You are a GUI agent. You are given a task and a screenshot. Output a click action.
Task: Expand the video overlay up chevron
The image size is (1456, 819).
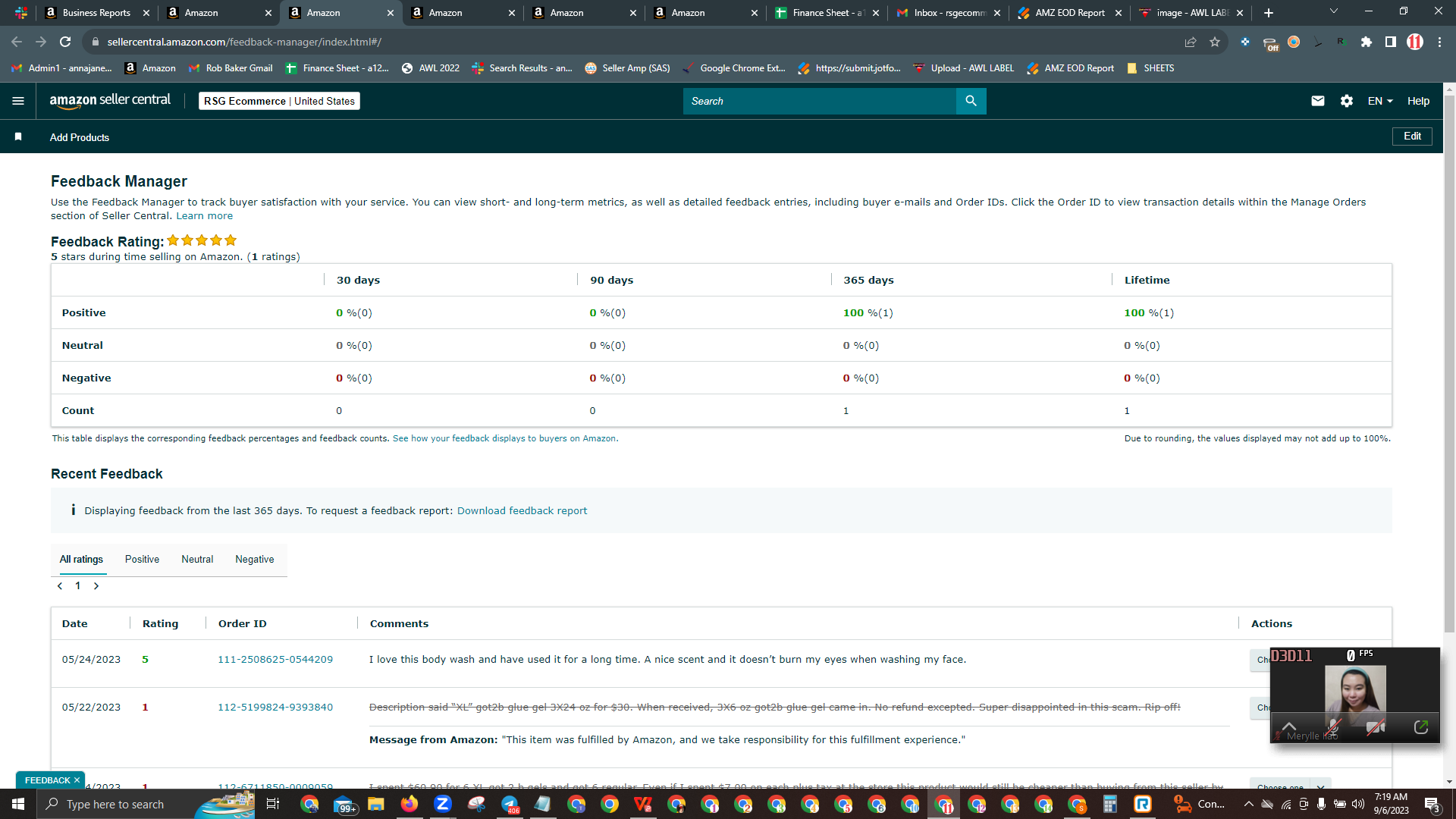[x=1289, y=726]
